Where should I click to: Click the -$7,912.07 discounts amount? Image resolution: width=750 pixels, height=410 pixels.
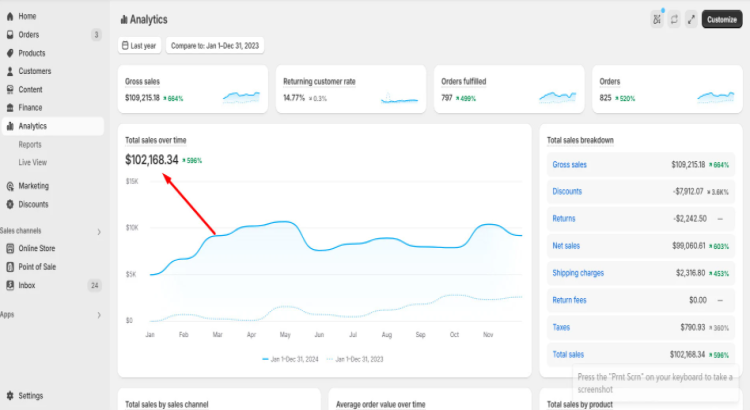click(688, 191)
